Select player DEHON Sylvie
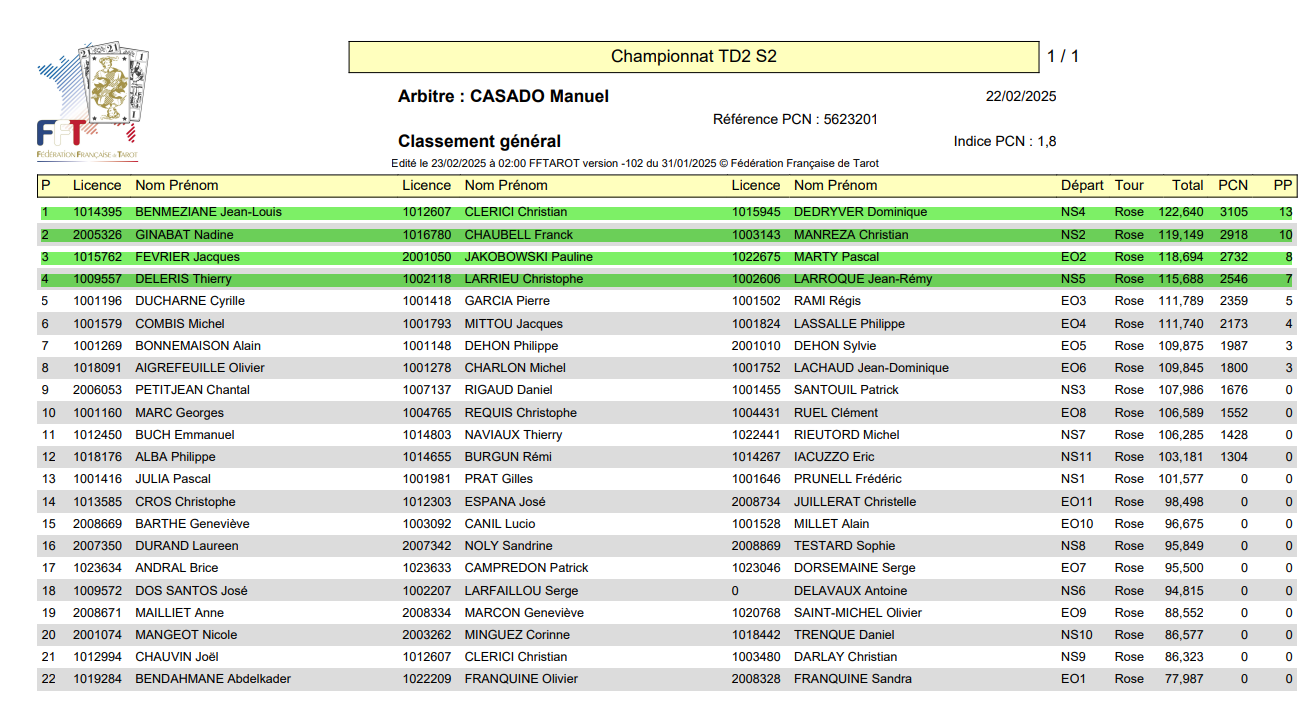The image size is (1312, 702). (x=835, y=346)
